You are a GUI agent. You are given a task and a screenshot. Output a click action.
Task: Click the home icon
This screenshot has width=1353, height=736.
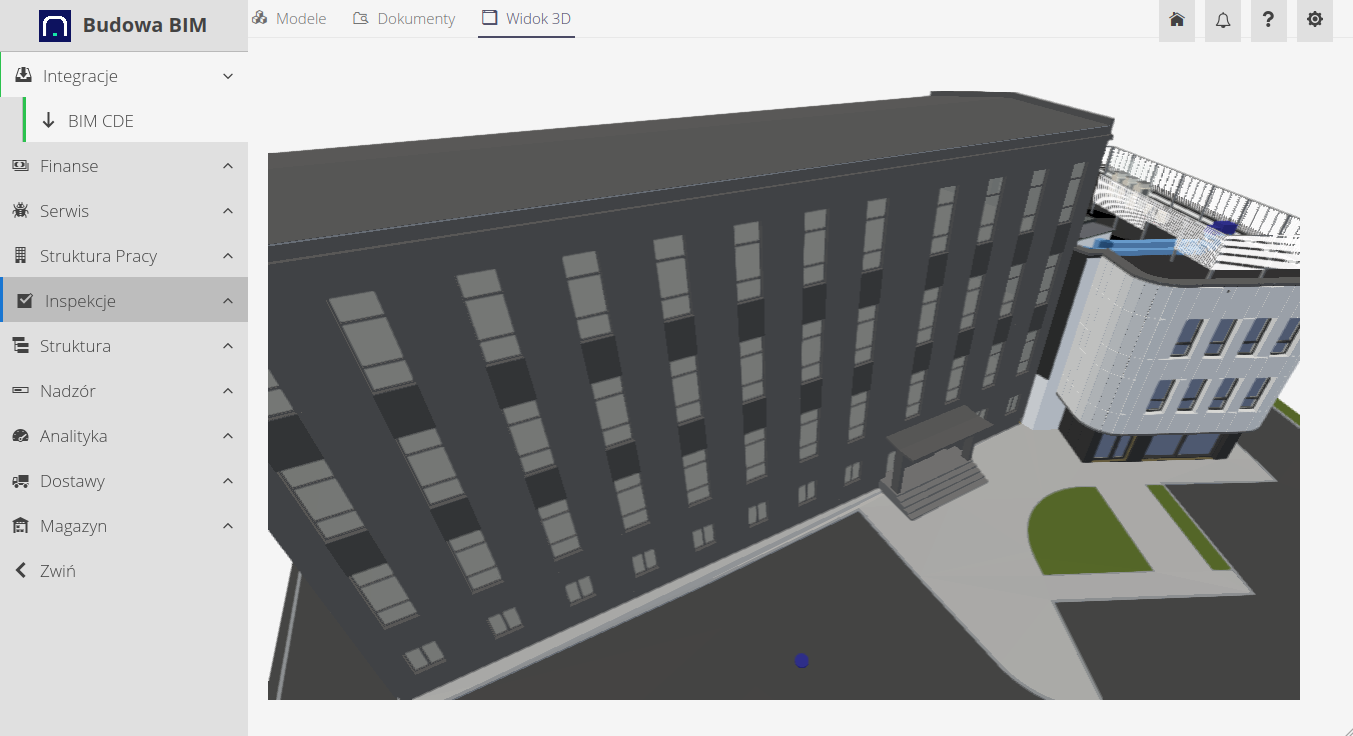(1176, 20)
